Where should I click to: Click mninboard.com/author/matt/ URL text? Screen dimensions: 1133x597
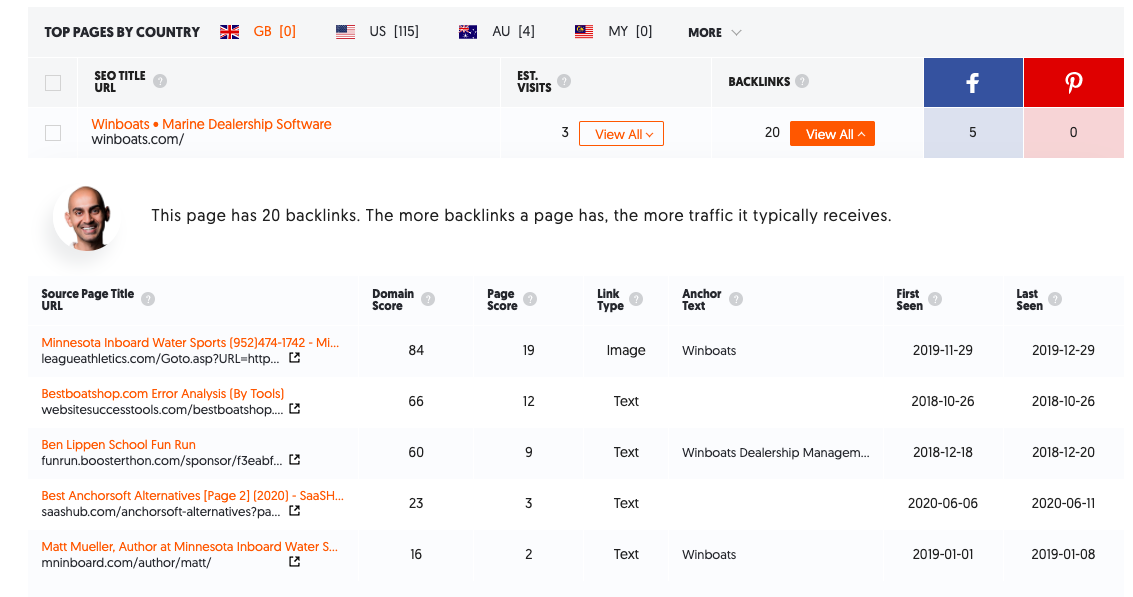coord(126,562)
